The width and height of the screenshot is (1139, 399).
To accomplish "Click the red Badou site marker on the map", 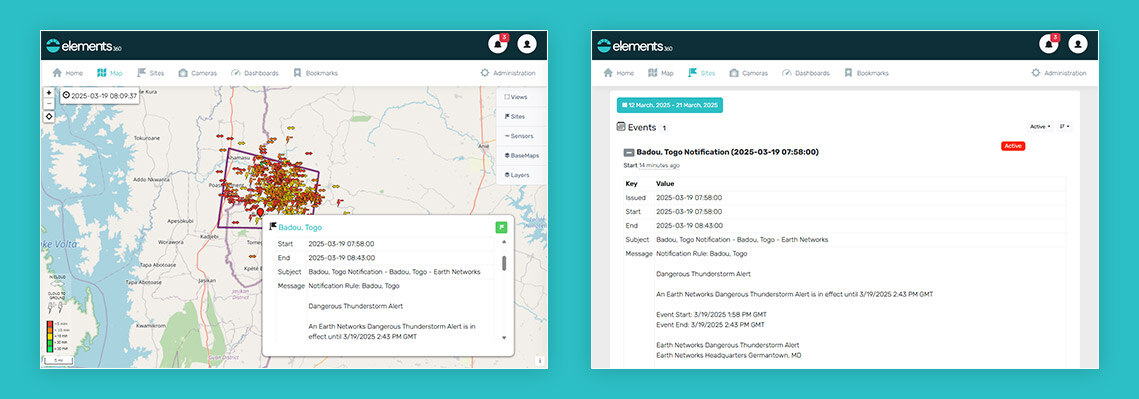I will click(x=260, y=212).
